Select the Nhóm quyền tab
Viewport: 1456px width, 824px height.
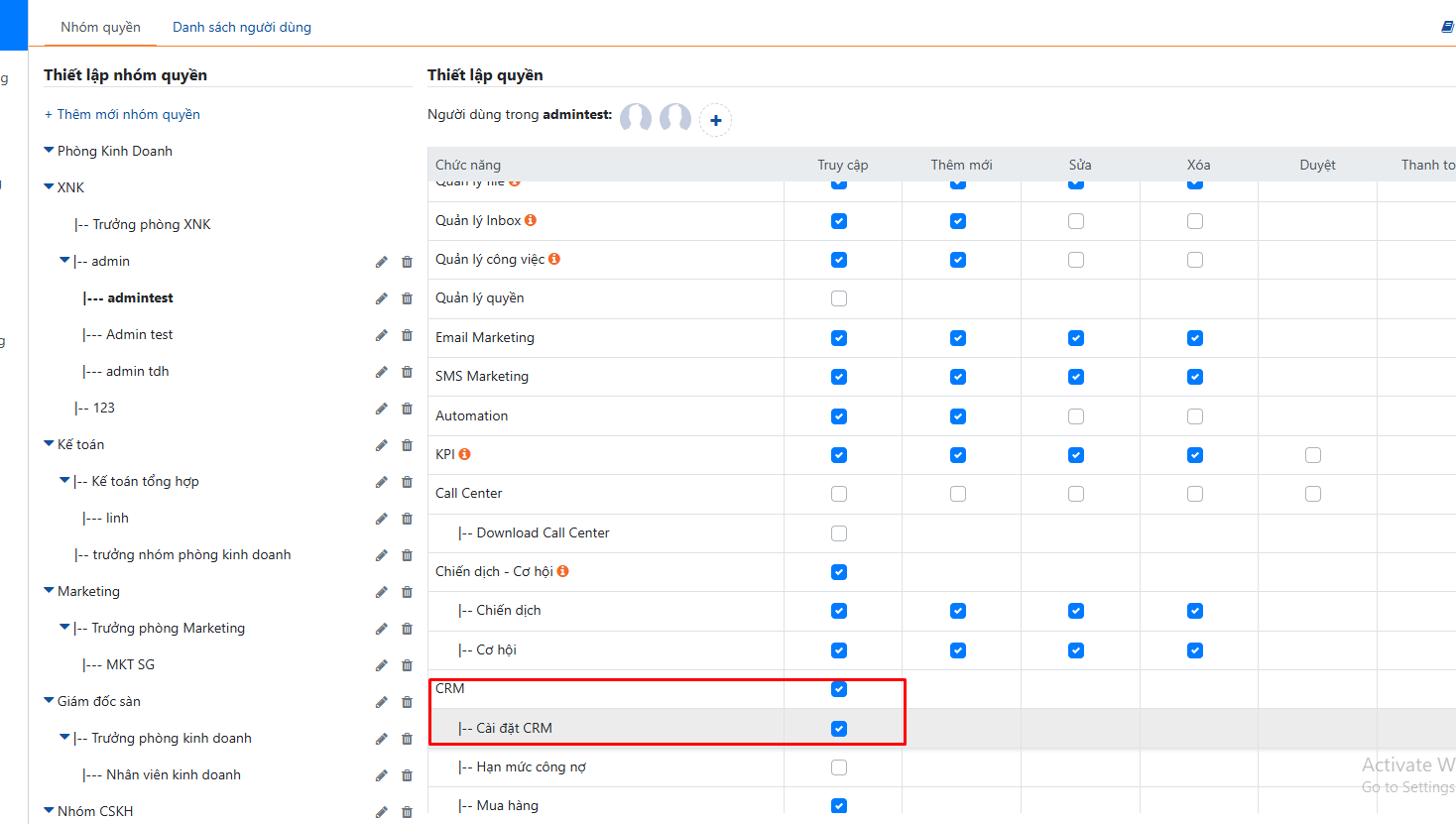[100, 27]
